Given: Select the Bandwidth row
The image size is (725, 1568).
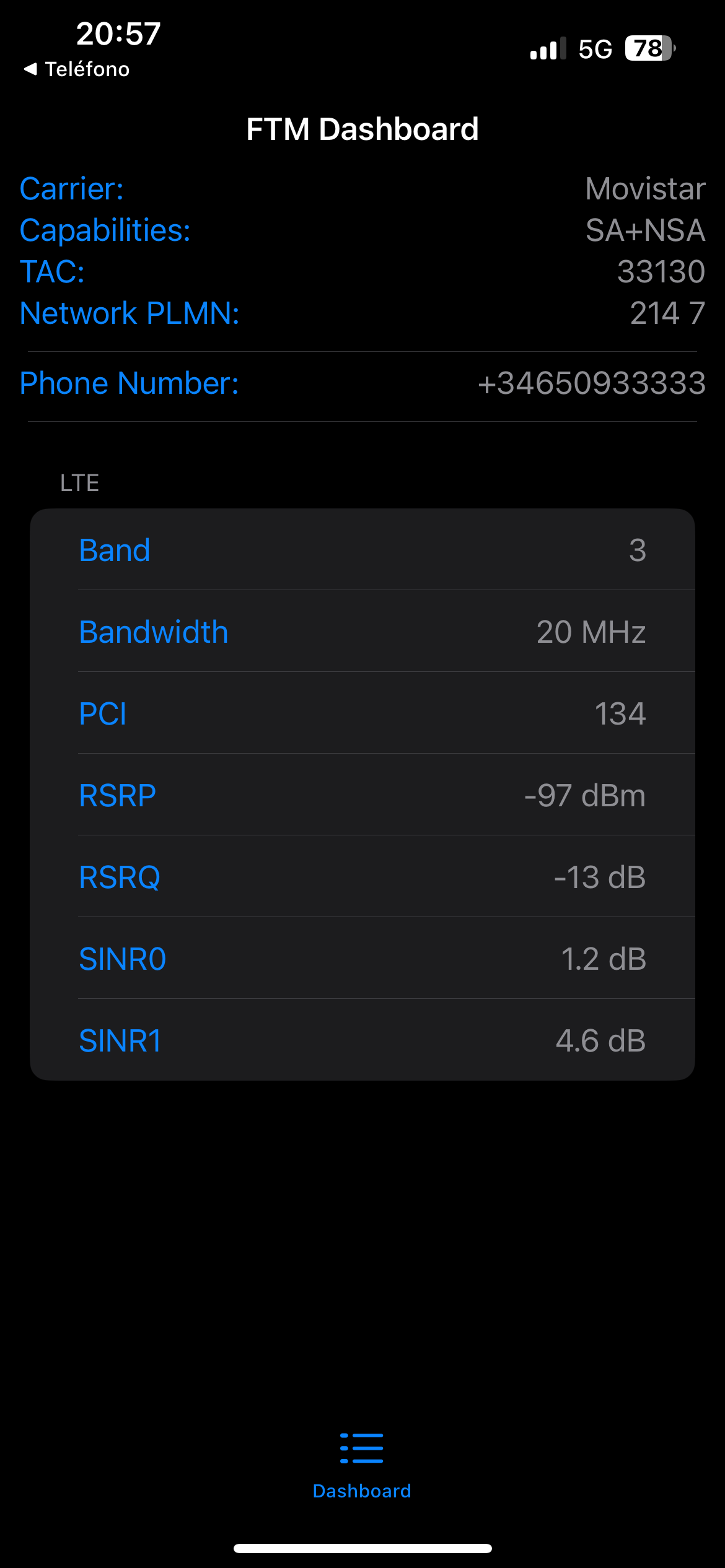Looking at the screenshot, I should tap(362, 632).
